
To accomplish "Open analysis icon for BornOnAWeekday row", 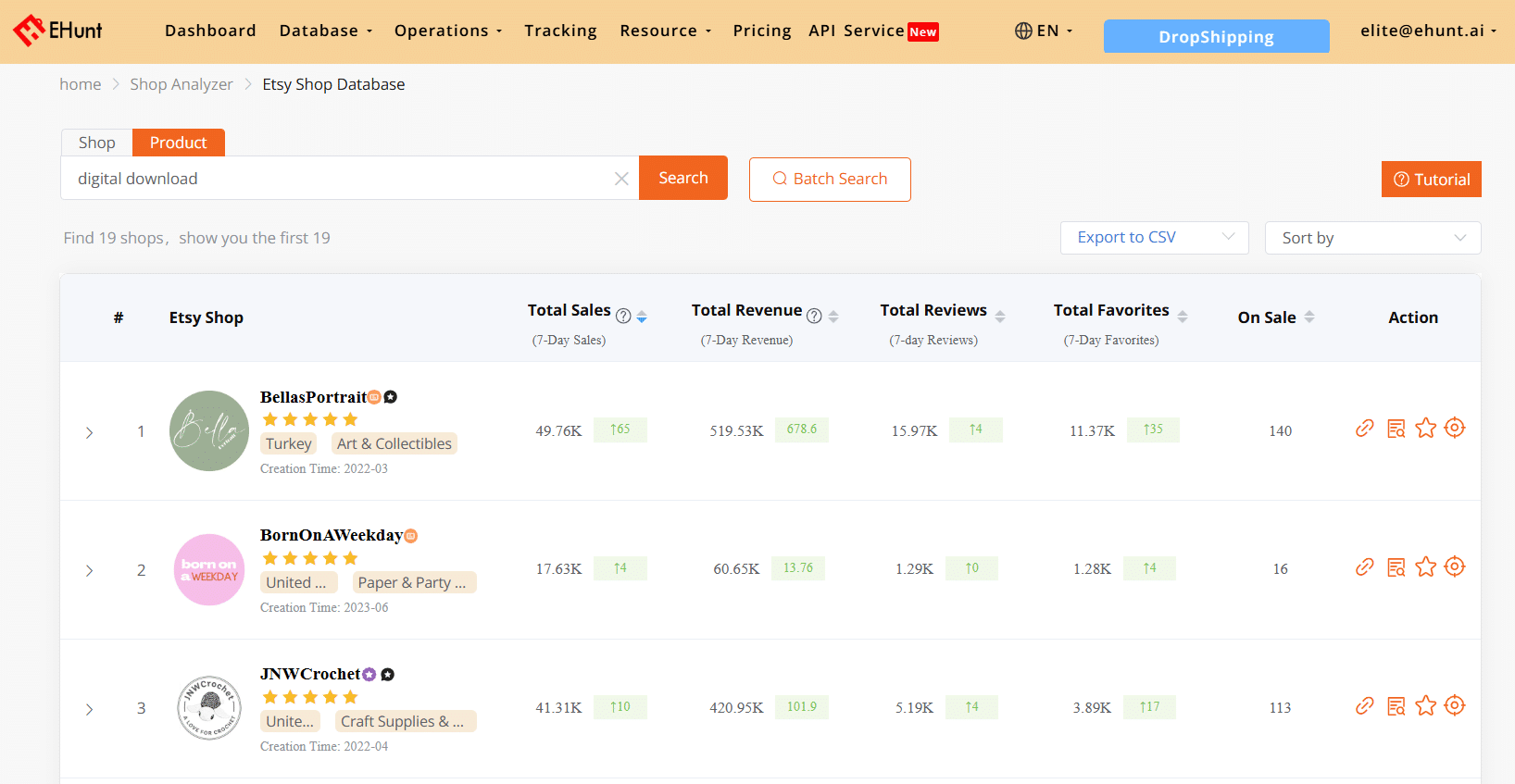I will coord(1396,566).
